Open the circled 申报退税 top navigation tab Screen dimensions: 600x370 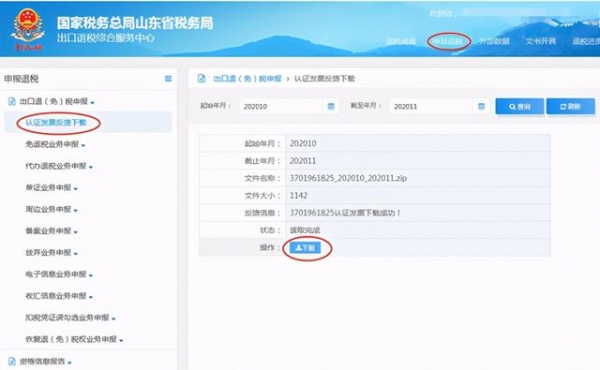click(448, 41)
